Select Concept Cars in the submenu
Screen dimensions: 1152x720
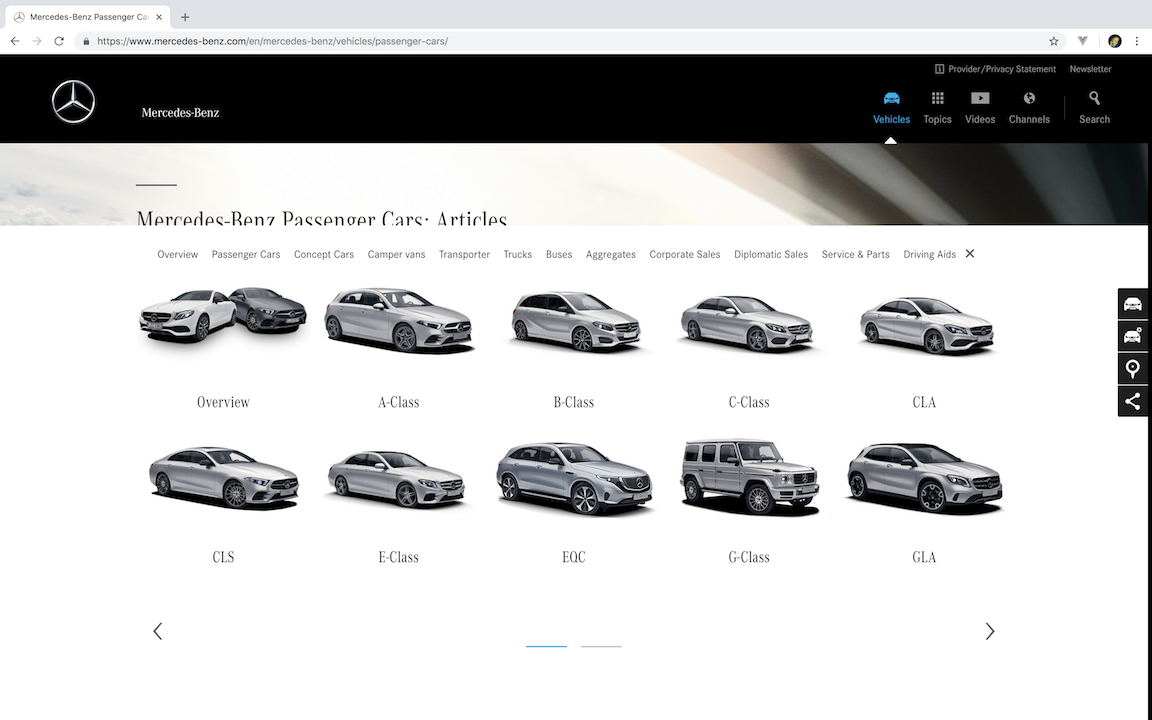click(324, 254)
